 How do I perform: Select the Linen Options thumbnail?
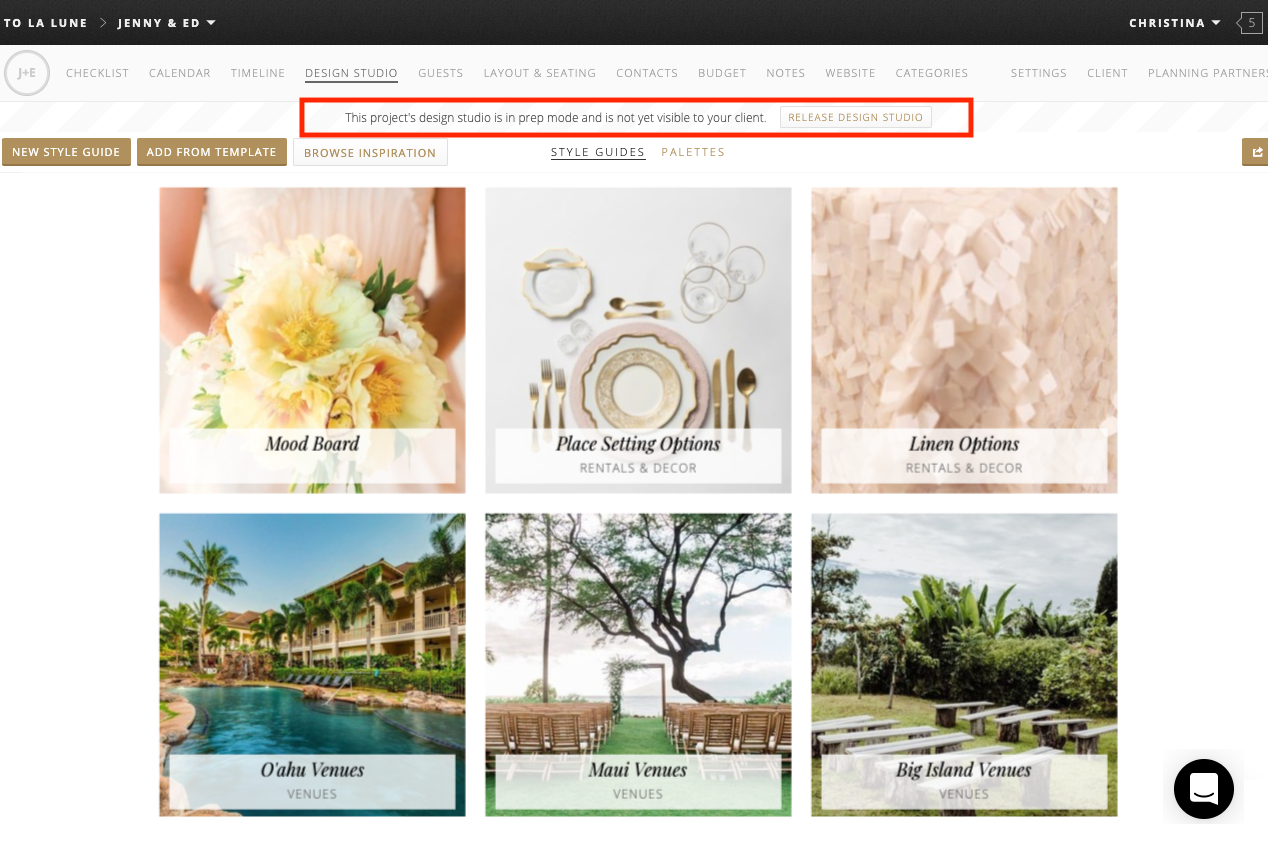[x=964, y=340]
